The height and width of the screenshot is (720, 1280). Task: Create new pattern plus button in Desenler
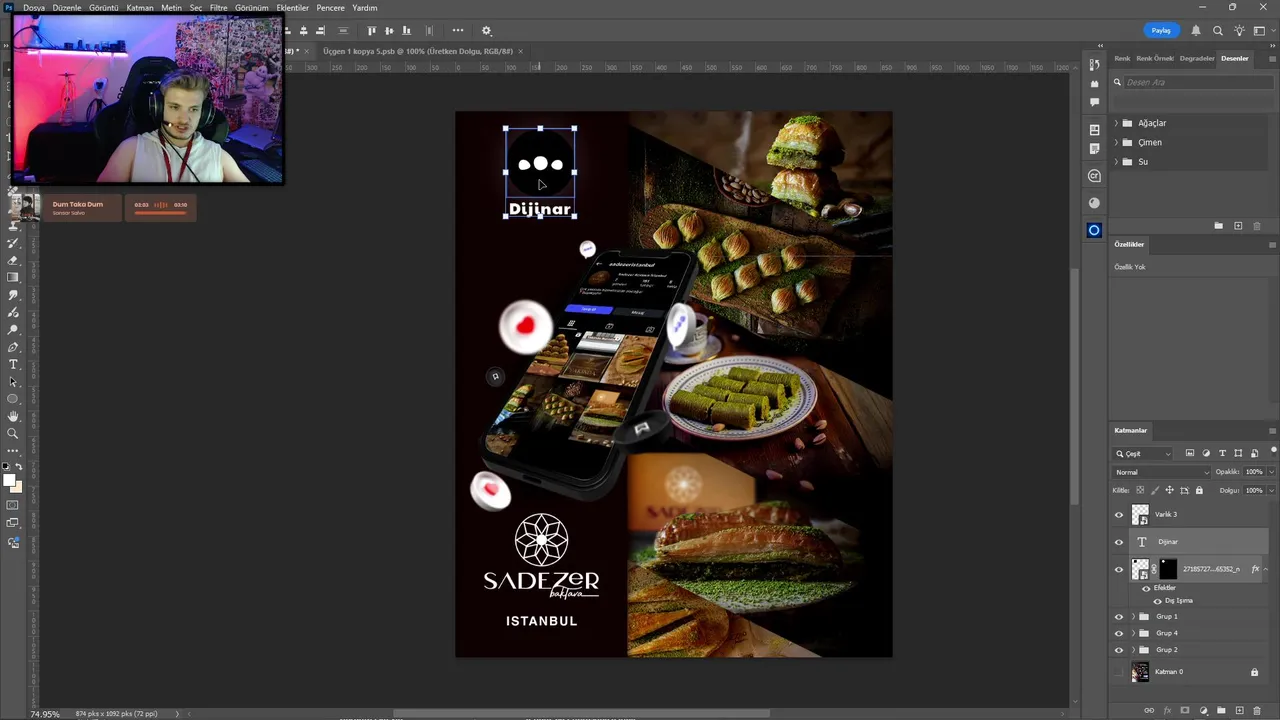point(1238,226)
